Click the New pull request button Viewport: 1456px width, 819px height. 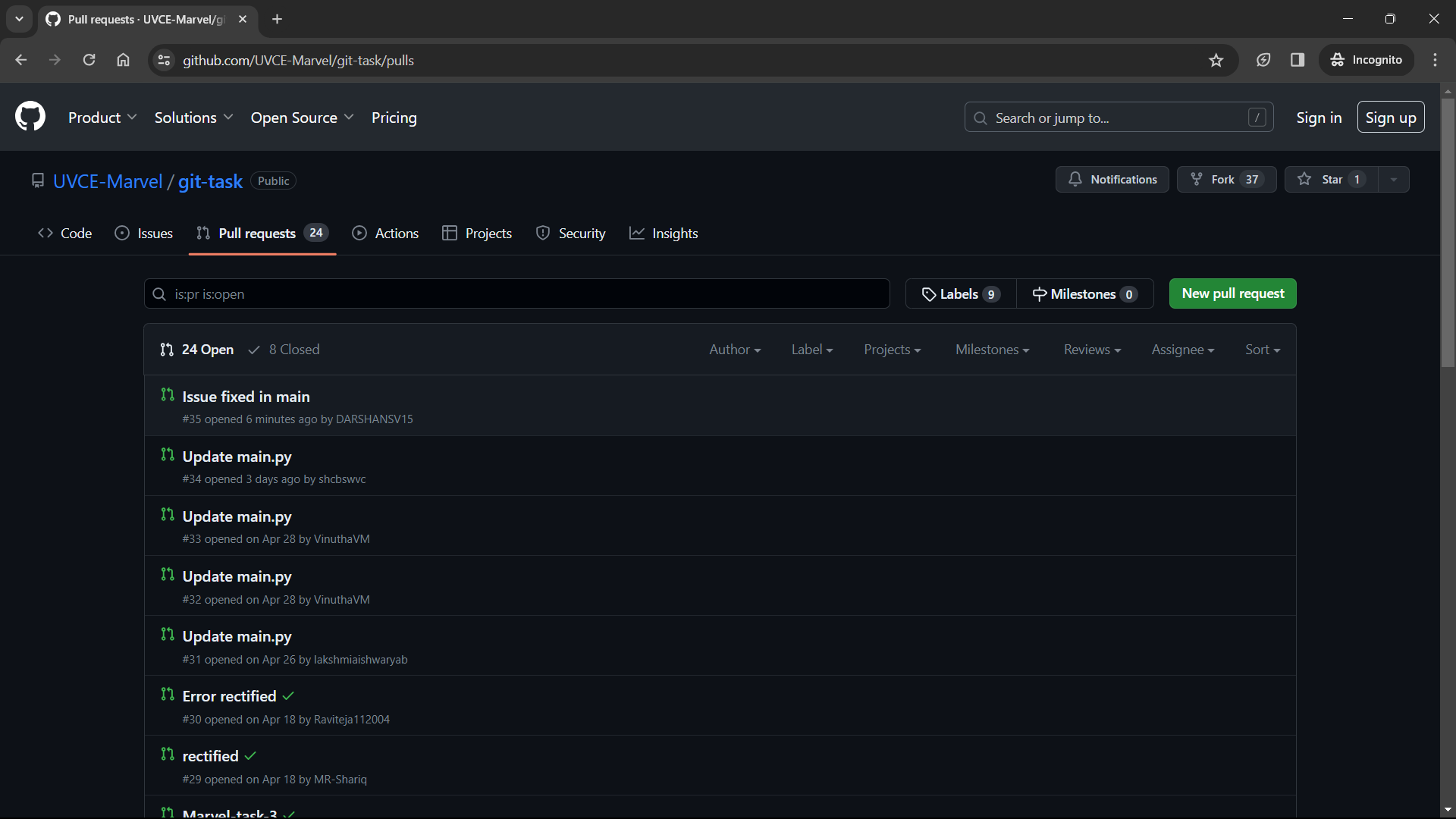1232,293
